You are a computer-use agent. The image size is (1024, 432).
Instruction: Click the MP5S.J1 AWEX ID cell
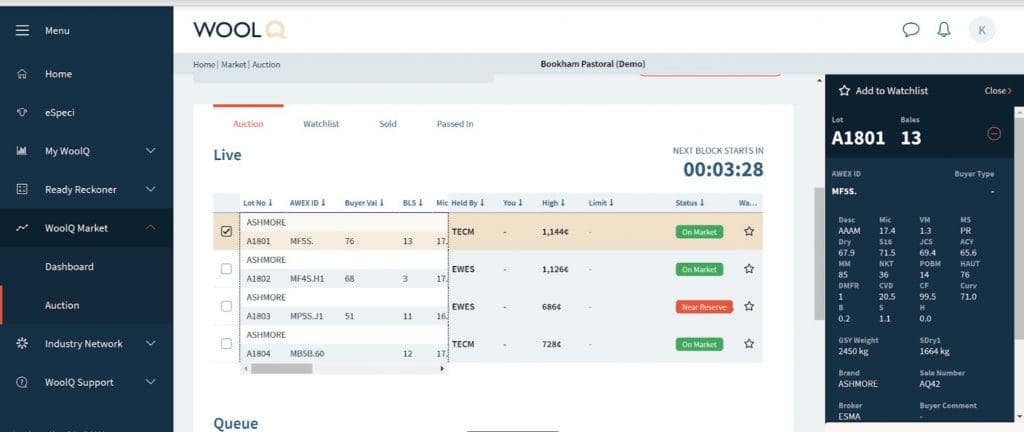point(306,316)
